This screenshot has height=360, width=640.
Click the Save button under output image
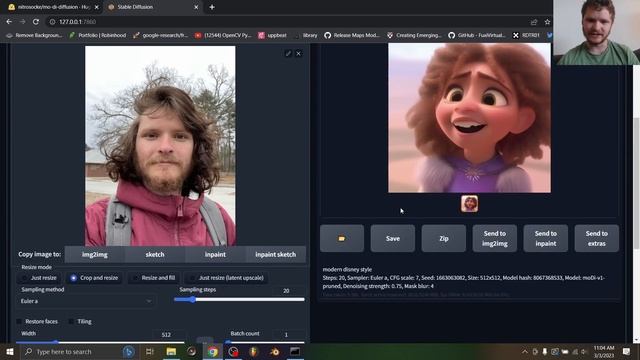tap(393, 238)
